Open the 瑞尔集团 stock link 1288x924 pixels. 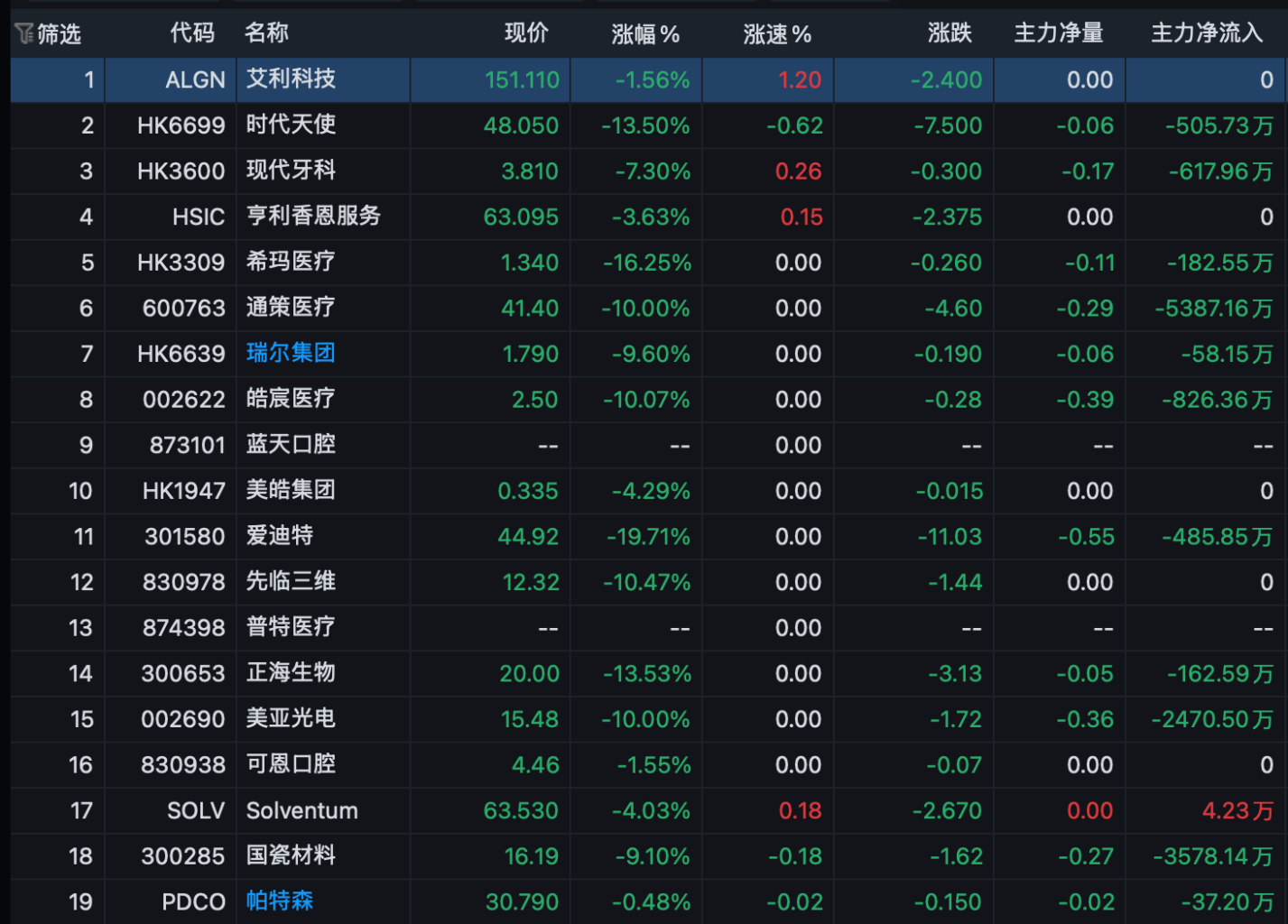[x=291, y=353]
